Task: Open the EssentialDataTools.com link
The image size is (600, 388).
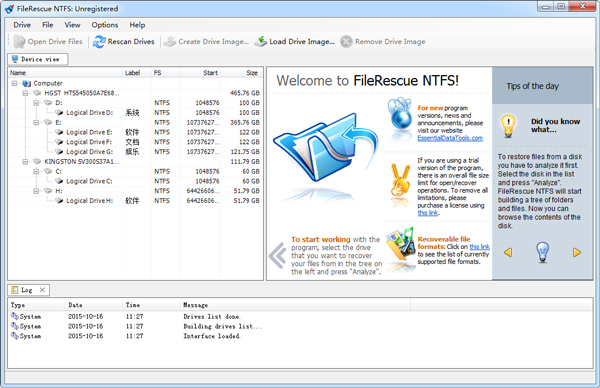Action: point(450,138)
